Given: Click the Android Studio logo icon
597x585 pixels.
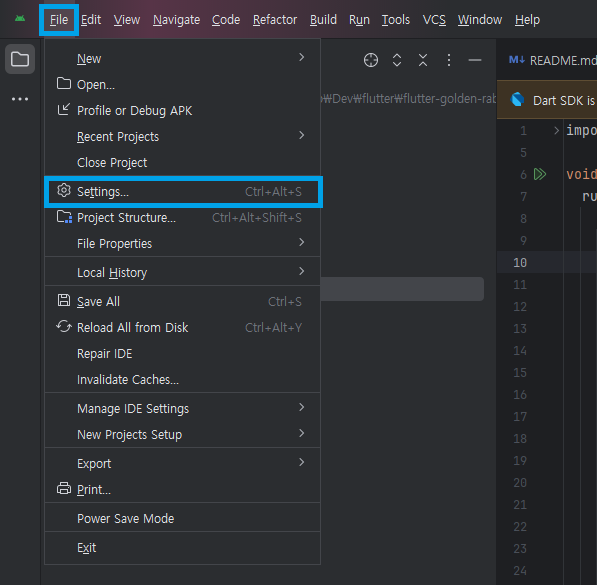Looking at the screenshot, I should [x=20, y=19].
